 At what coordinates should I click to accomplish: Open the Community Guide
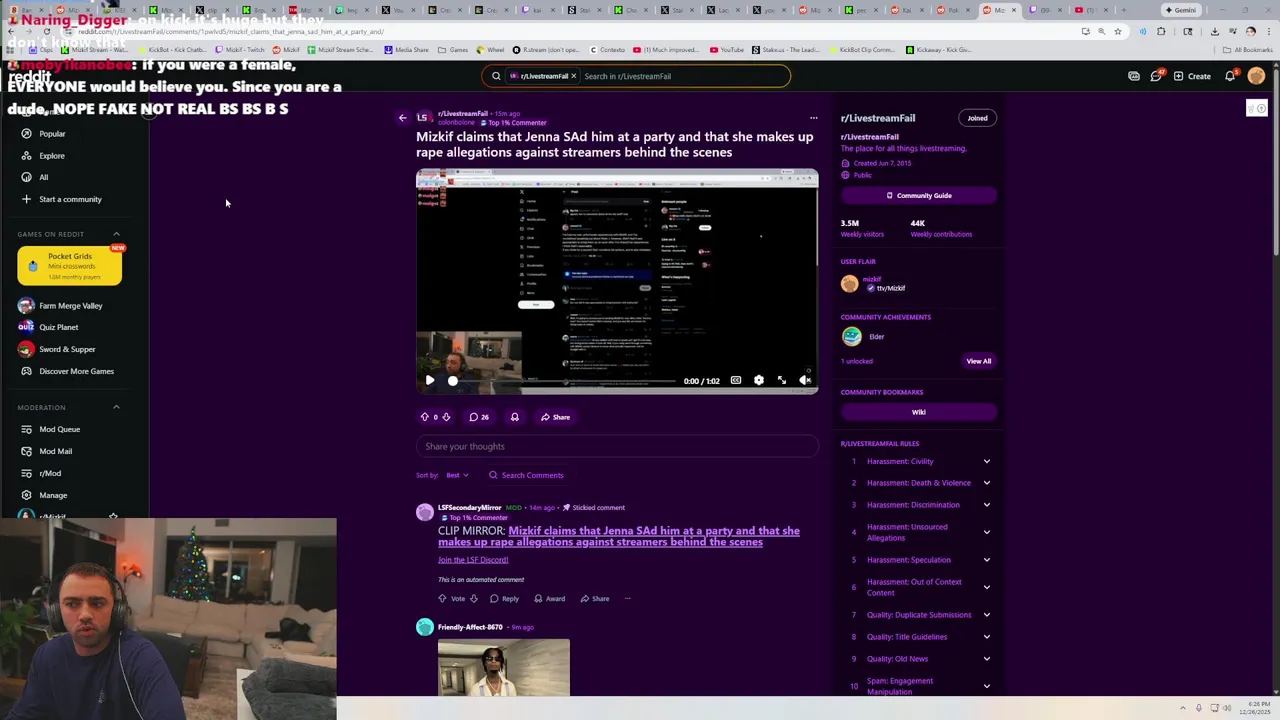(919, 196)
